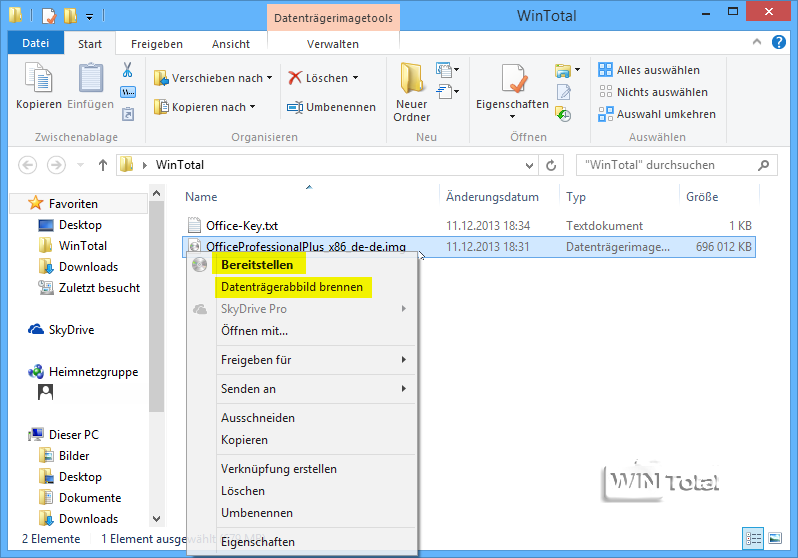Click the back arrow navigation button
The width and height of the screenshot is (798, 558).
pos(27,165)
